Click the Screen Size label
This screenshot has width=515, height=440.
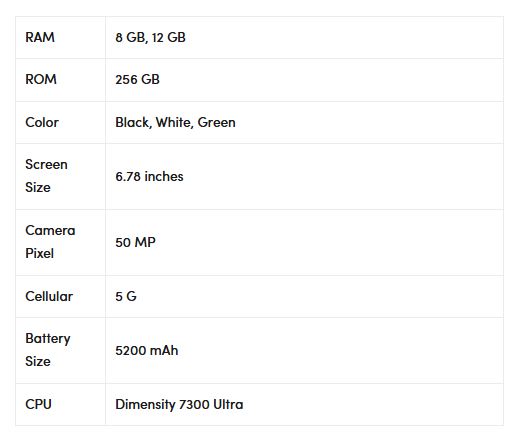coord(46,176)
